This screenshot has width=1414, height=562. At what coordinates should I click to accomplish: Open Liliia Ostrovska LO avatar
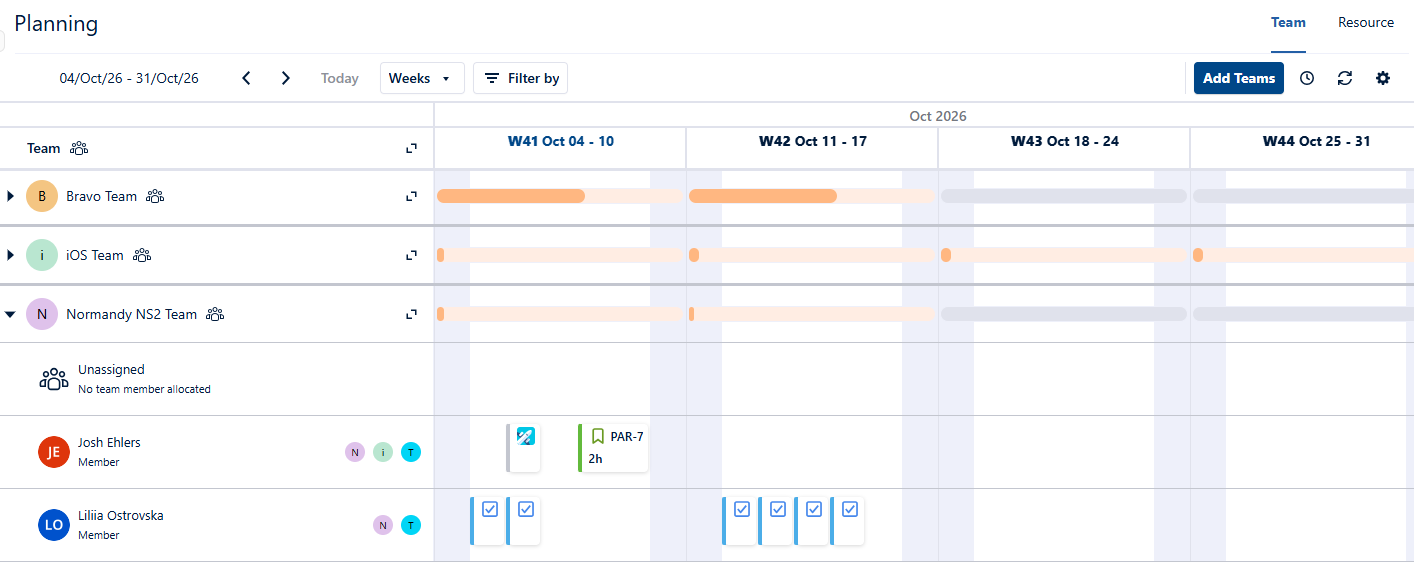click(54, 525)
